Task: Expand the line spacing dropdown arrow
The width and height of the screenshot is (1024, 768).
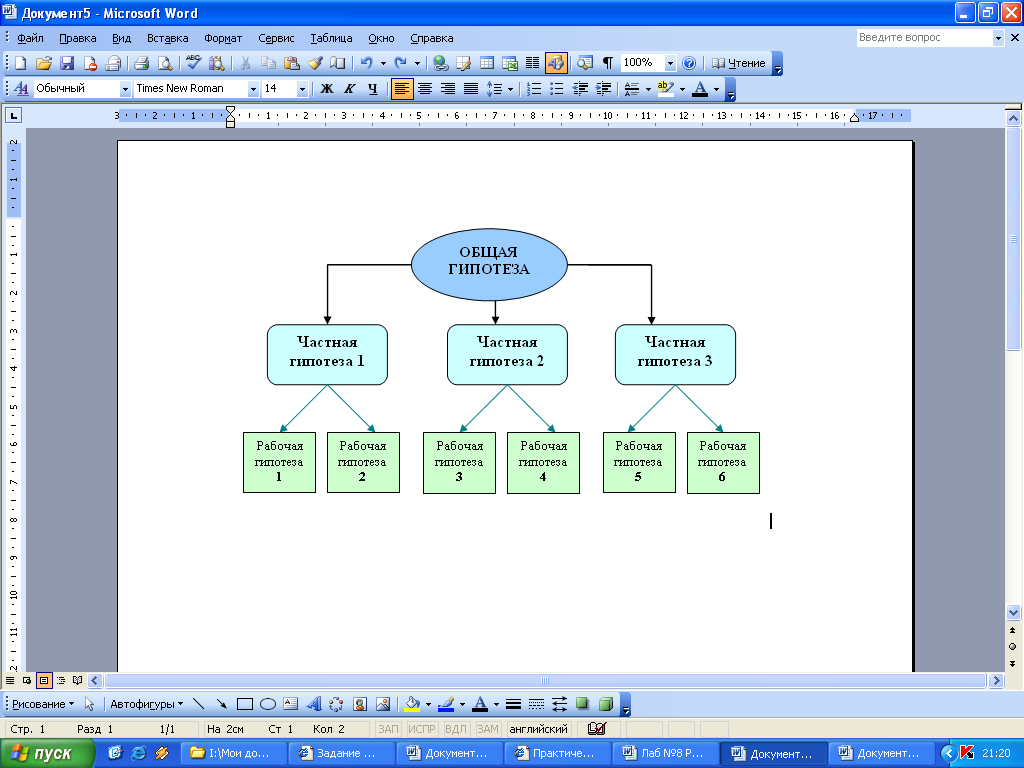Action: pos(510,89)
